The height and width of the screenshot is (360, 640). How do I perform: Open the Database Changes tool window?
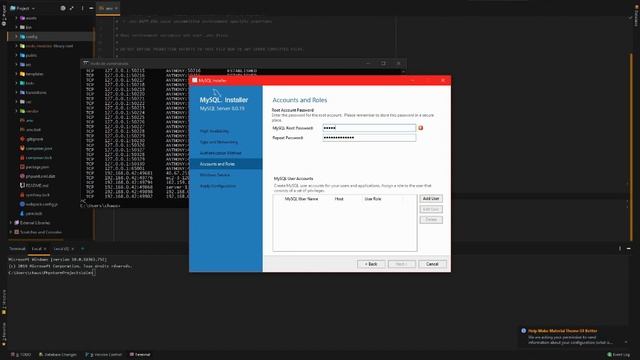58,355
